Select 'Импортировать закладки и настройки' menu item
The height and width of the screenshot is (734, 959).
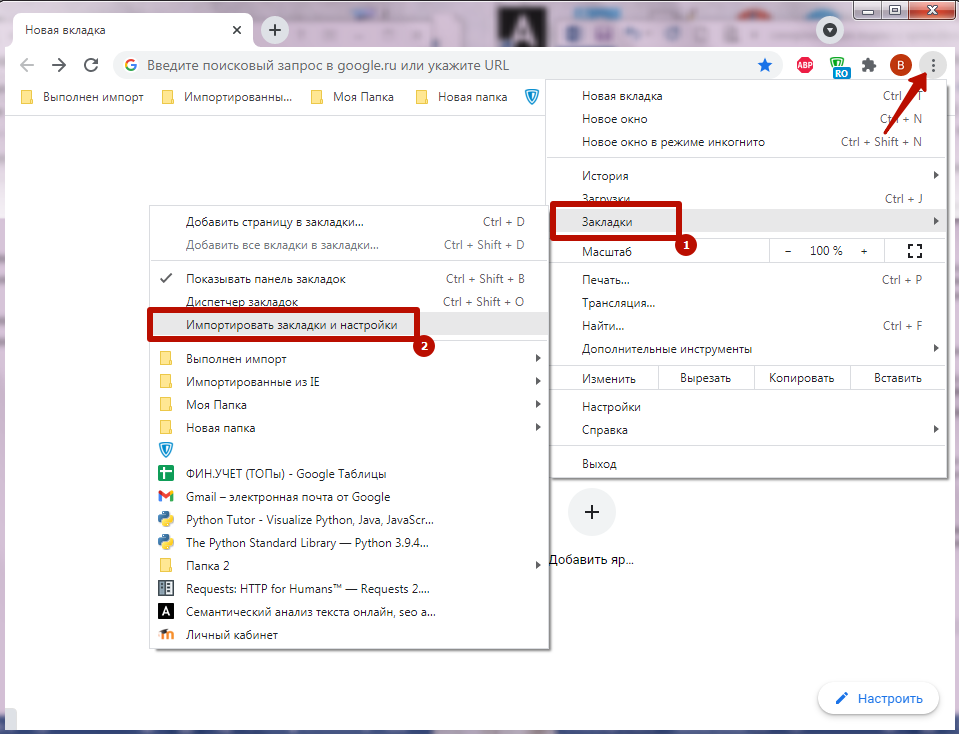291,325
